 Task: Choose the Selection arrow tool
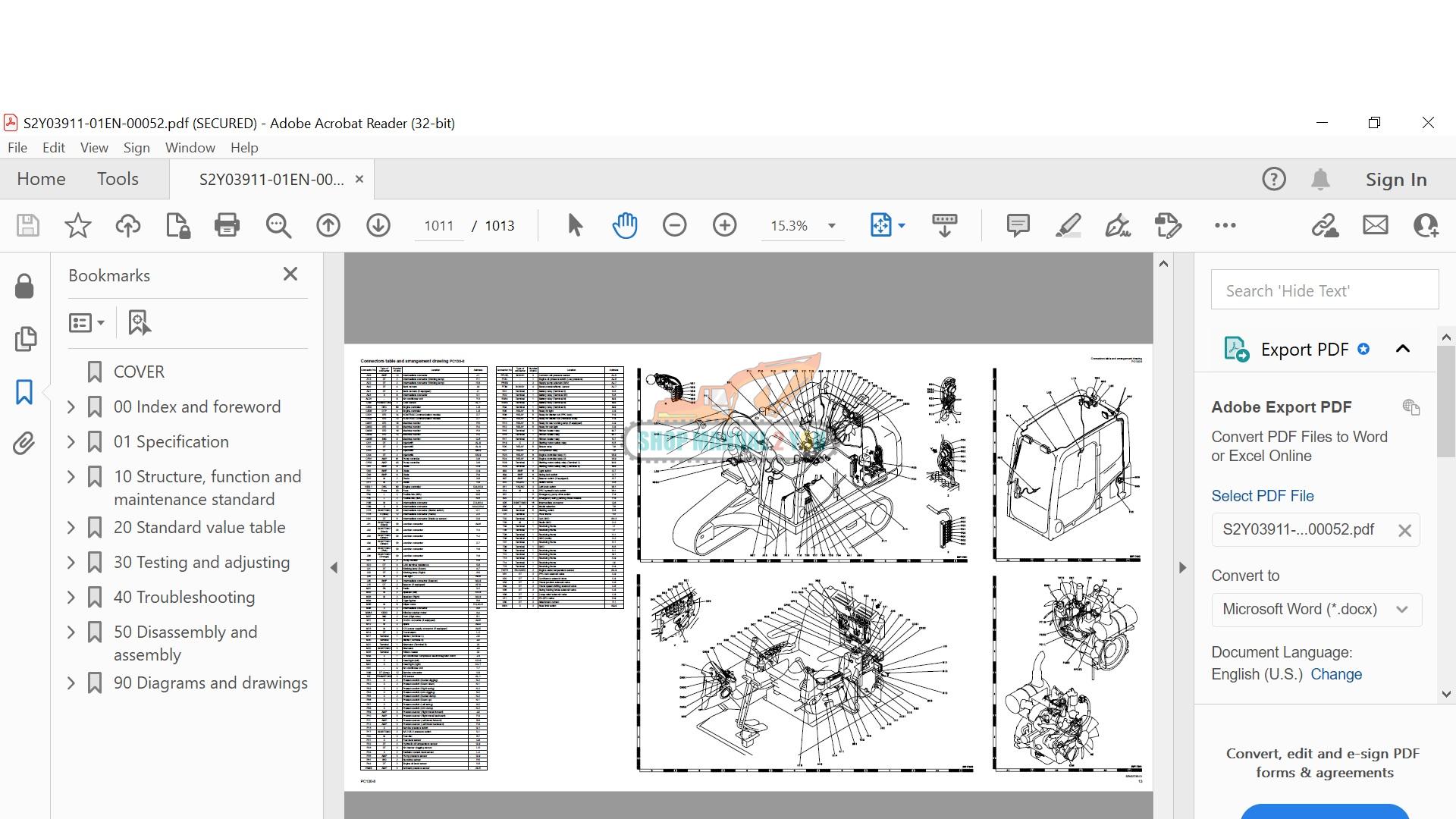point(575,225)
